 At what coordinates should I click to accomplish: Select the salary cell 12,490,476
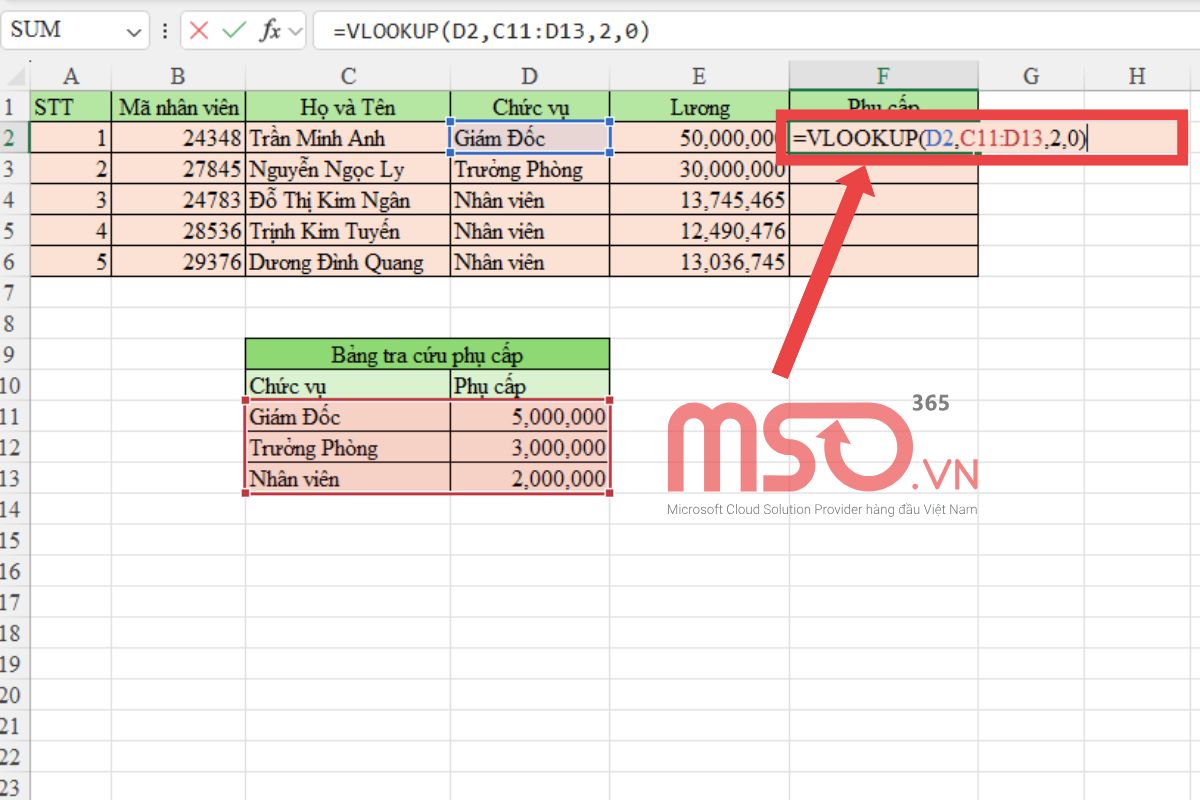(x=699, y=231)
